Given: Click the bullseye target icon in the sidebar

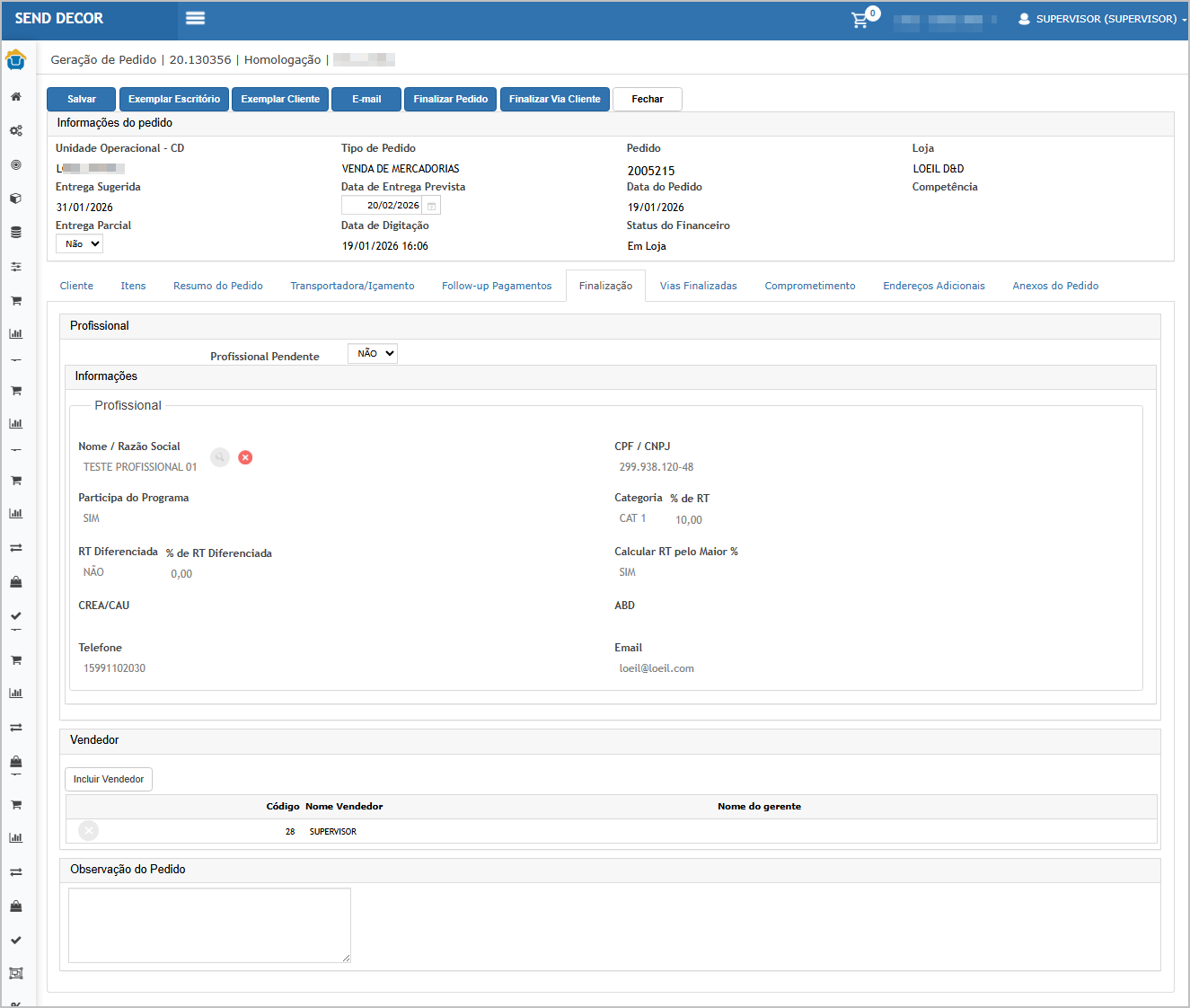Looking at the screenshot, I should tap(16, 165).
